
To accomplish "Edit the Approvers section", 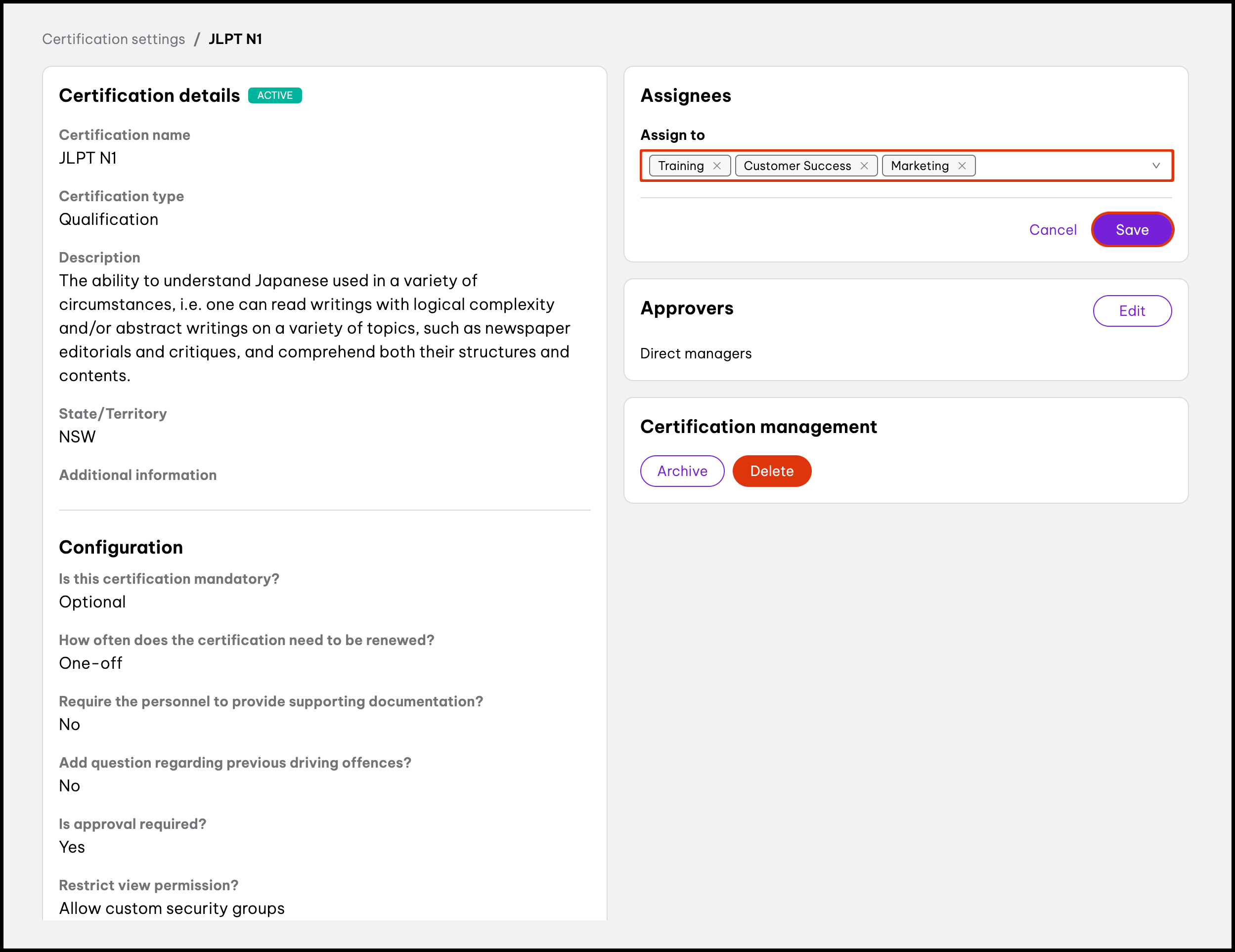I will (1132, 311).
